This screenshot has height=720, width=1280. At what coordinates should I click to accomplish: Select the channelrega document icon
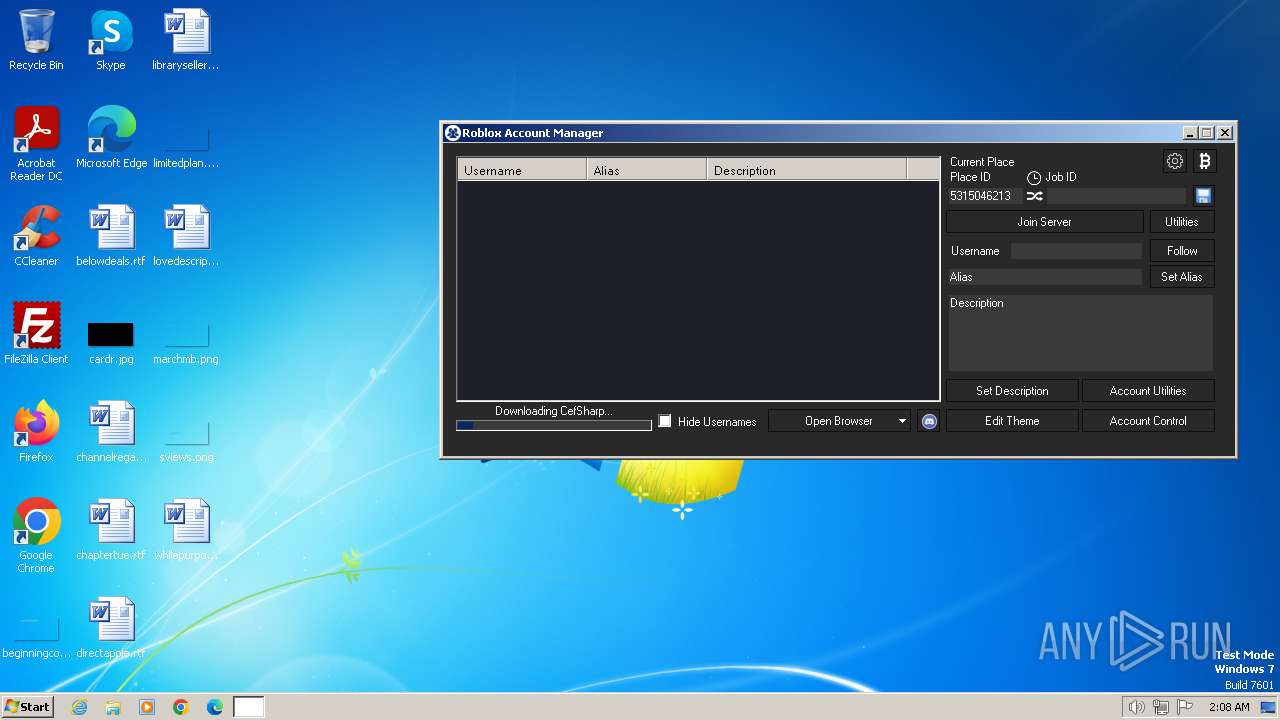click(x=111, y=432)
